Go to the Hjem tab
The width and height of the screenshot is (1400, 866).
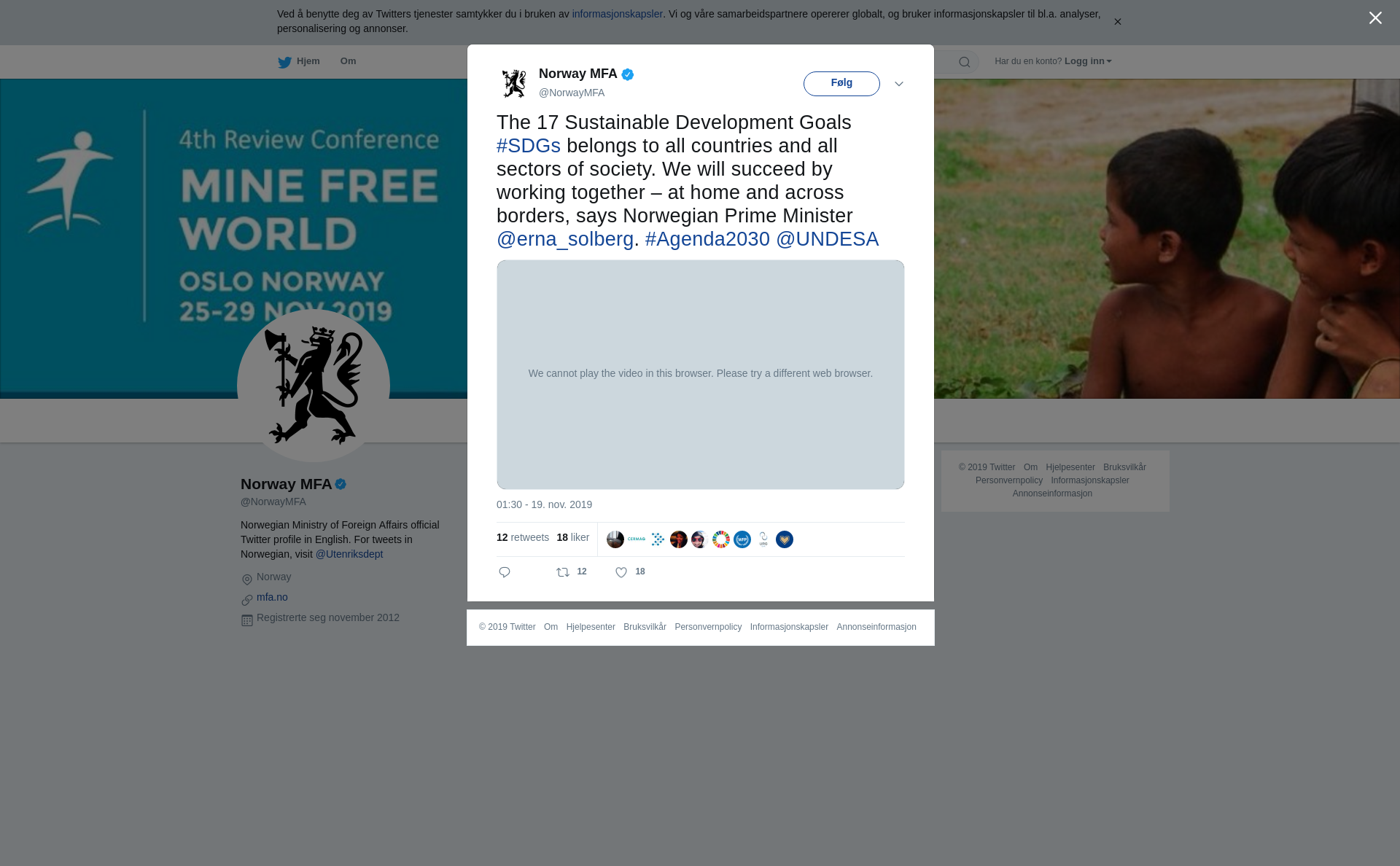tap(299, 61)
